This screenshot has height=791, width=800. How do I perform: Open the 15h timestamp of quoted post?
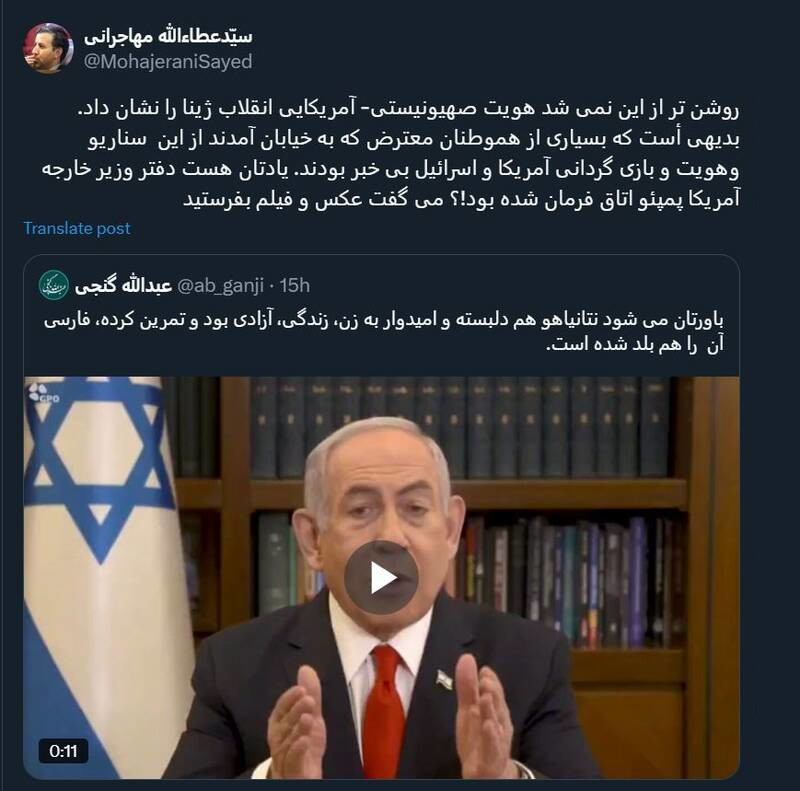pos(294,285)
